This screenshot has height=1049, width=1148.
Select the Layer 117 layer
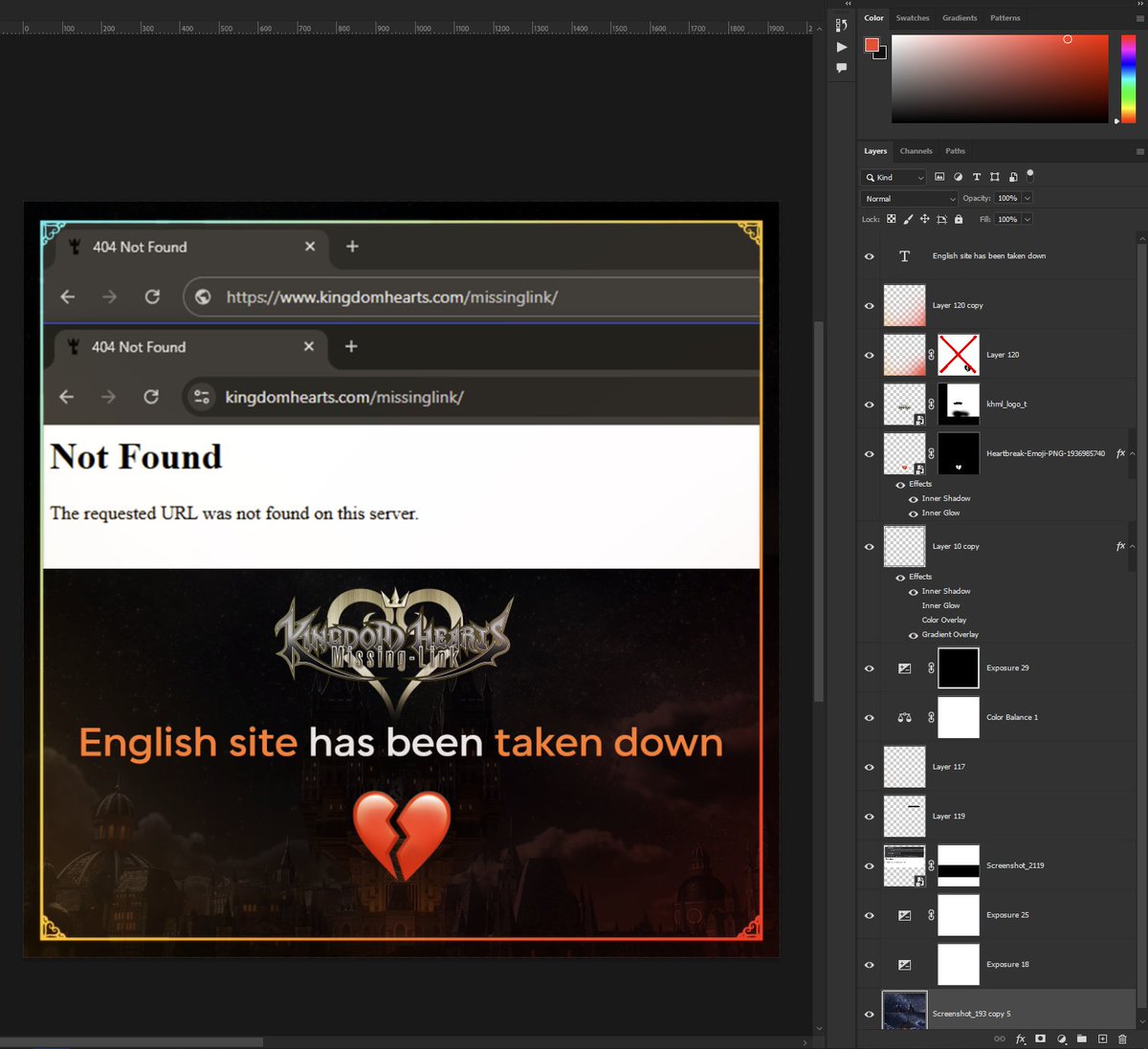tap(995, 767)
